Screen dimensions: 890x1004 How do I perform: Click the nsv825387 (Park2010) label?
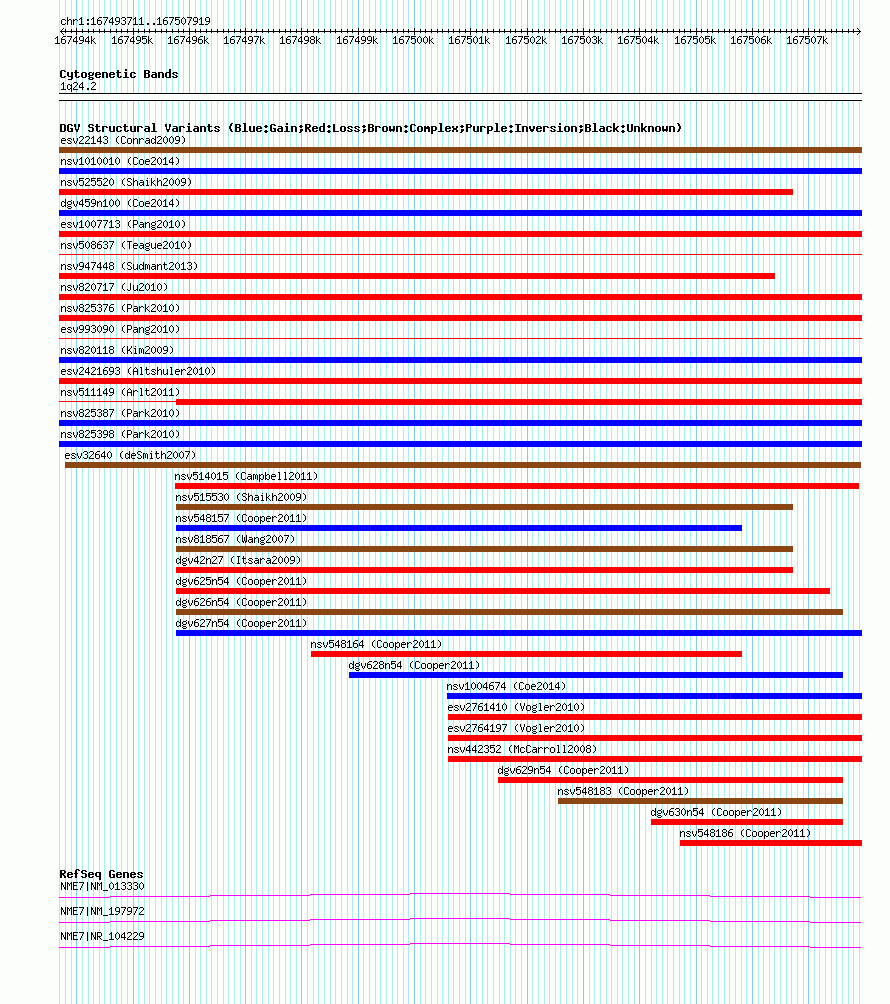tap(120, 414)
